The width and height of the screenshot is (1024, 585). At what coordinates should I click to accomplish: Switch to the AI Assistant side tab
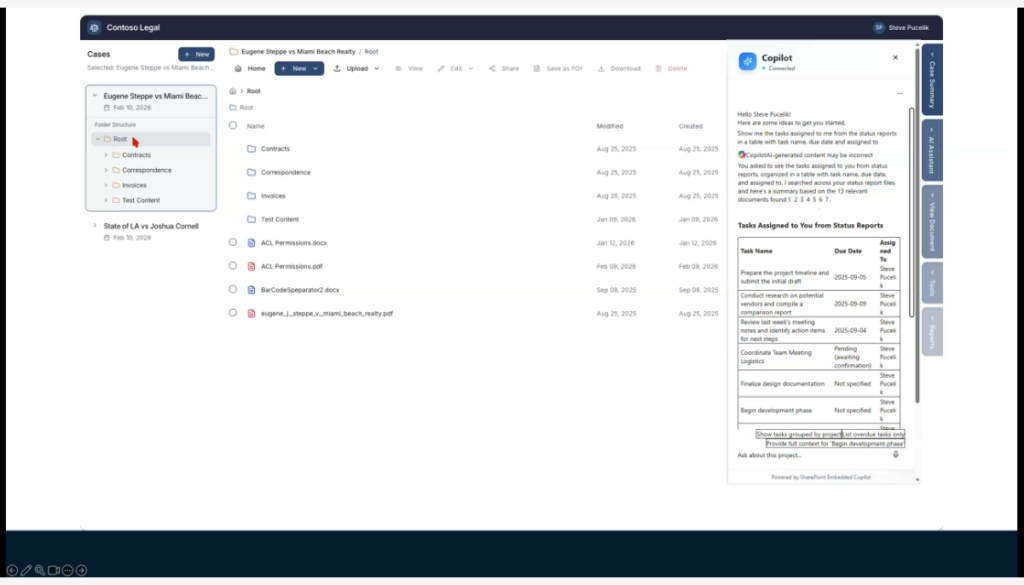click(932, 150)
